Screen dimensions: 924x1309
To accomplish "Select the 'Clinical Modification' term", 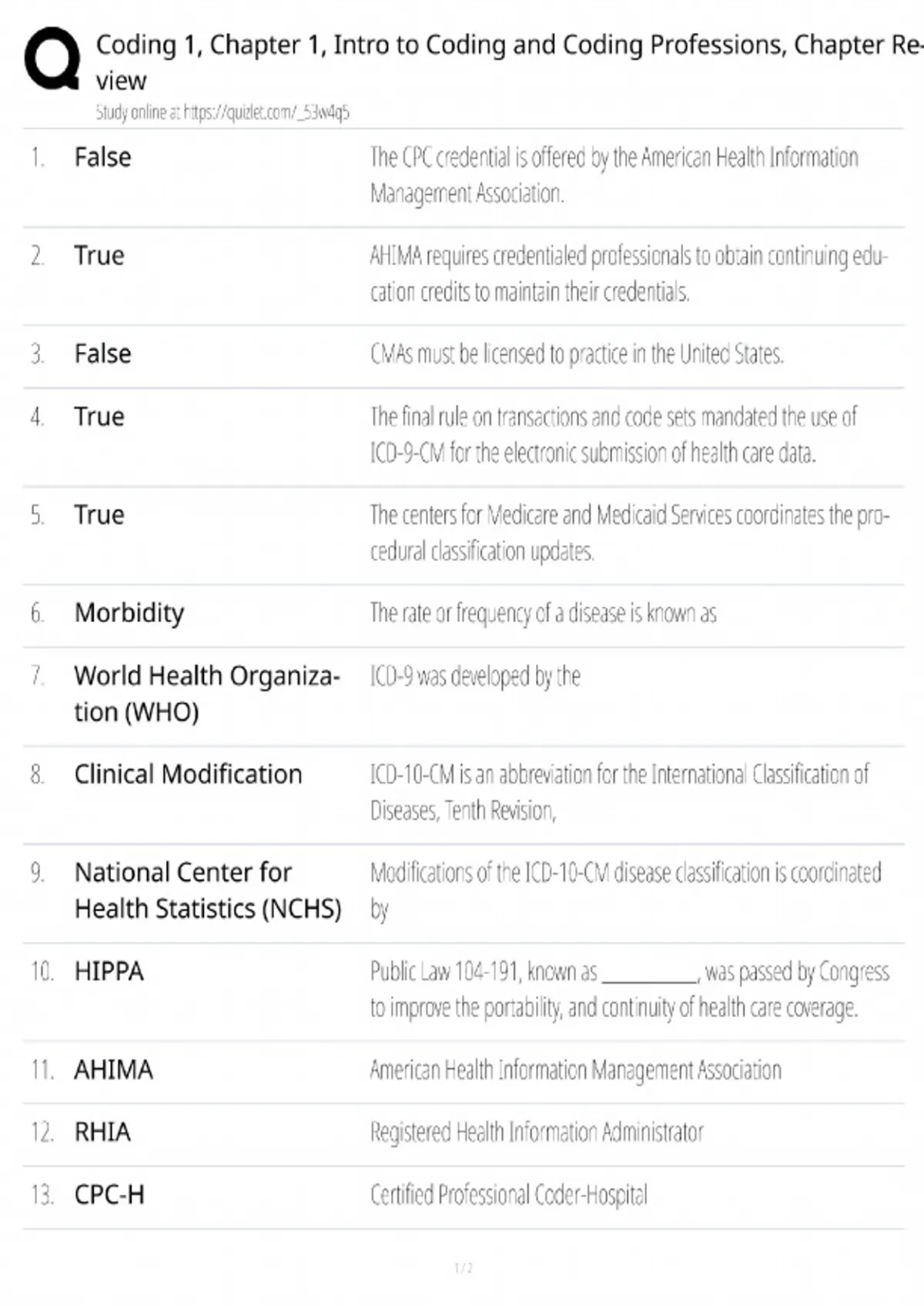I will 188,774.
